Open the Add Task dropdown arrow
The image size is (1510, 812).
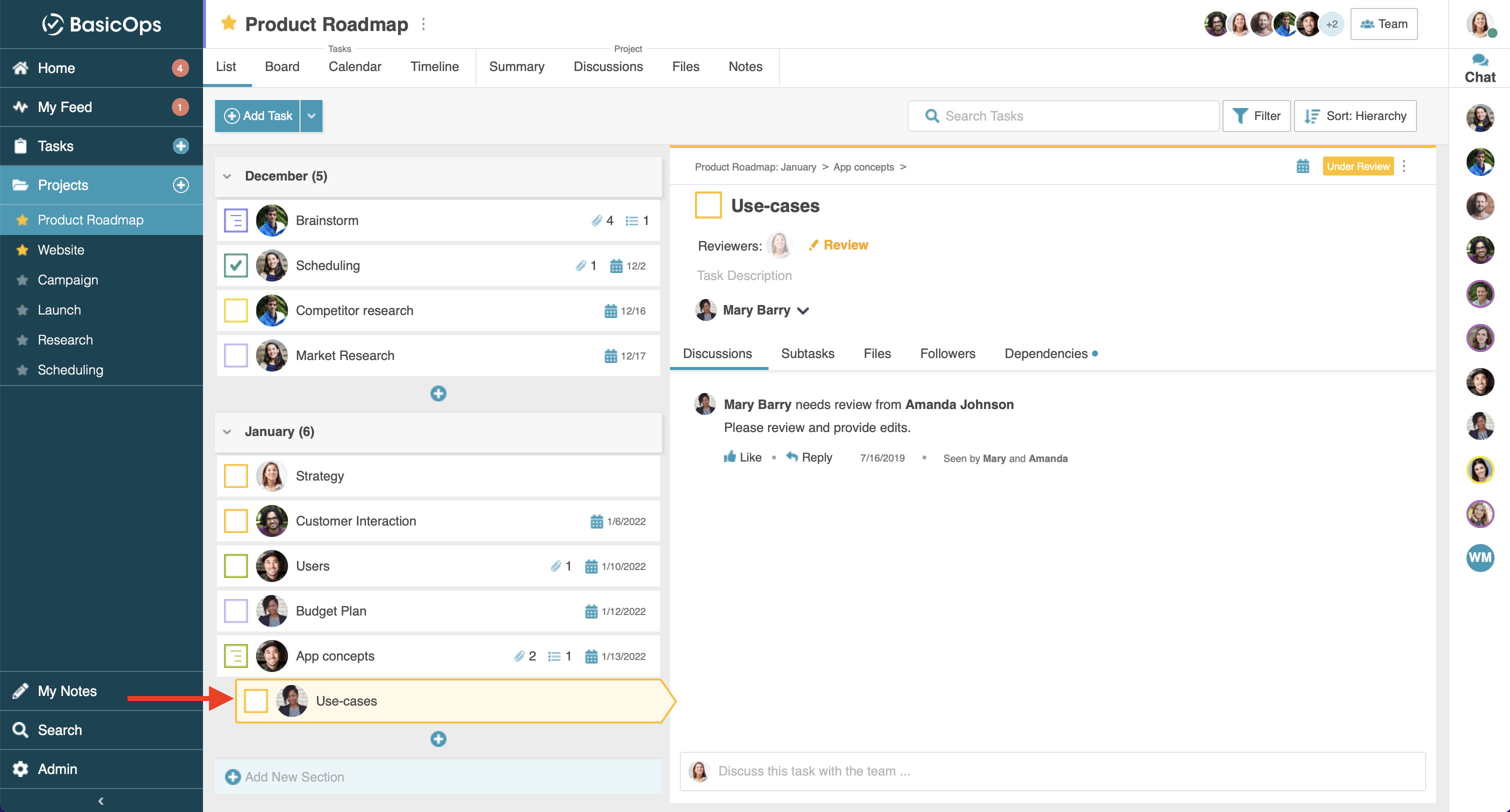point(311,116)
